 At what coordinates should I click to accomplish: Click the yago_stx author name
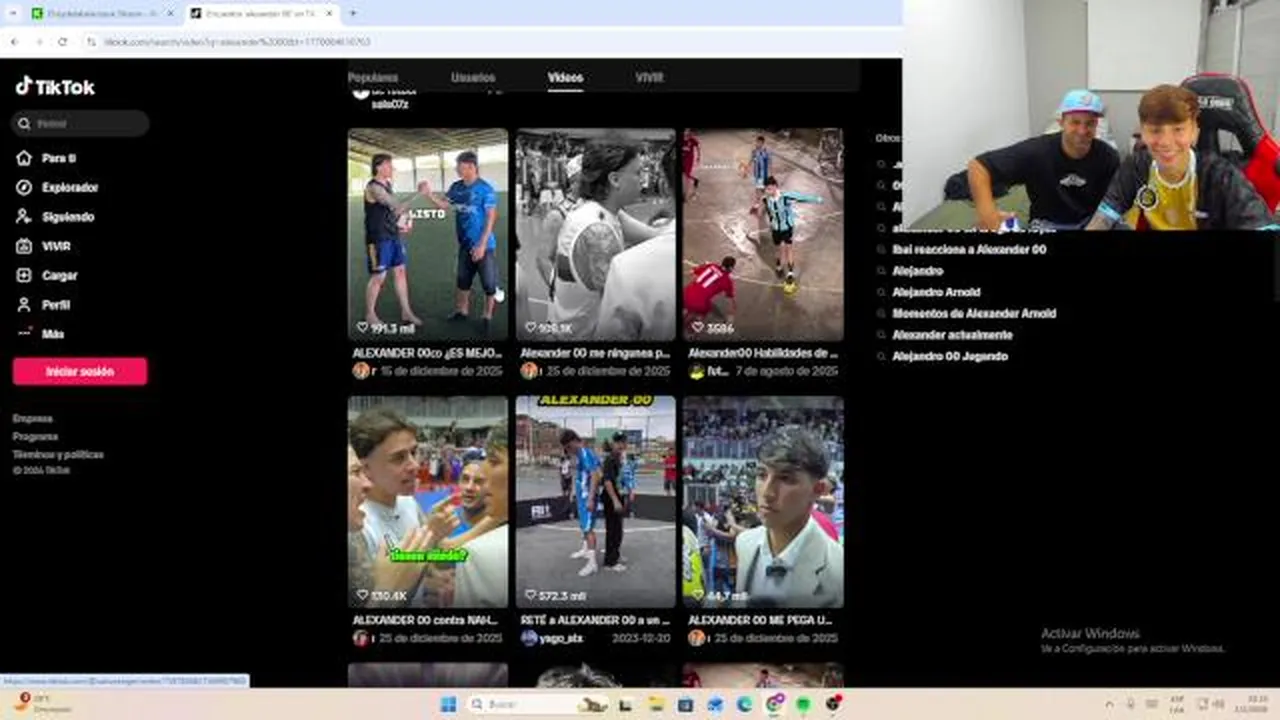[563, 638]
